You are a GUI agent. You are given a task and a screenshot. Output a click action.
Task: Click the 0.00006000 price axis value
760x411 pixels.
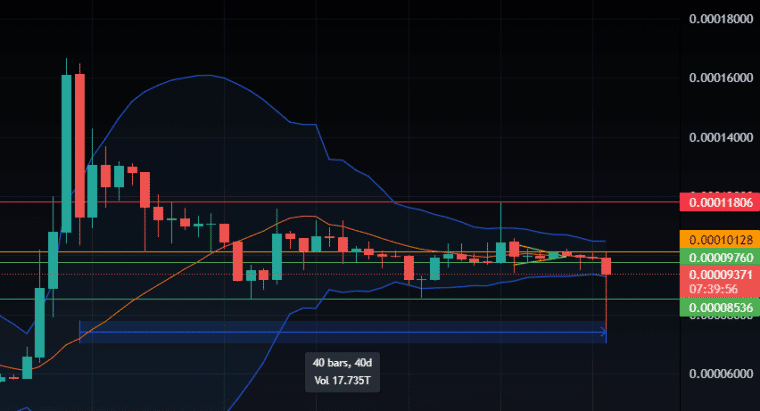click(x=721, y=374)
